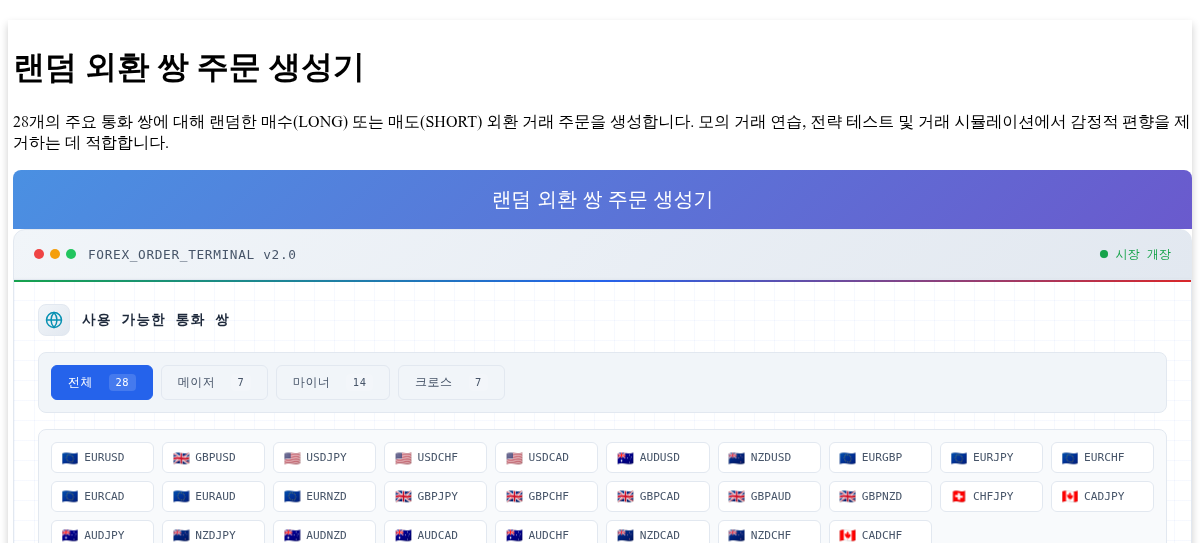Screen dimensions: 1200x543
Task: Select the NZDCAD pair
Action: (x=657, y=532)
